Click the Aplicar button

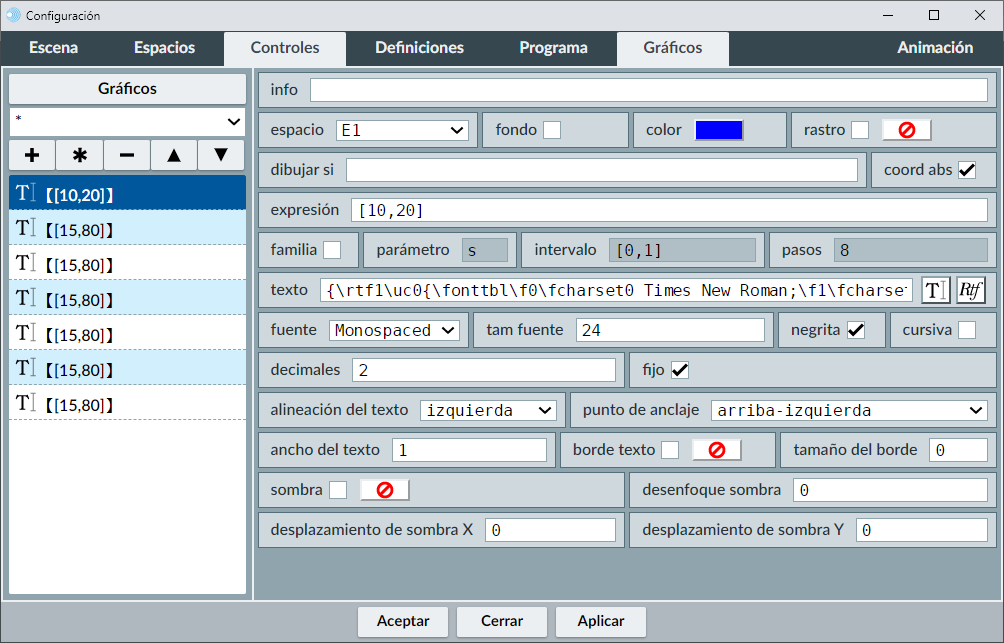[601, 621]
